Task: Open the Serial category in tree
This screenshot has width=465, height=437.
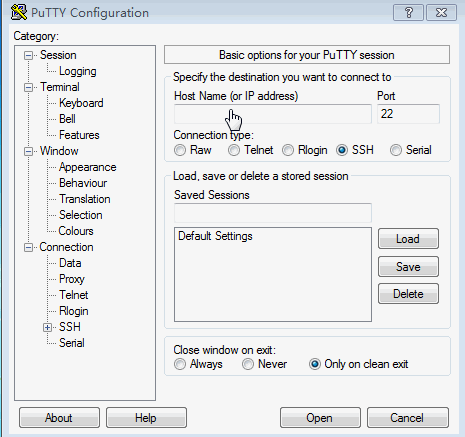Action: (71, 343)
